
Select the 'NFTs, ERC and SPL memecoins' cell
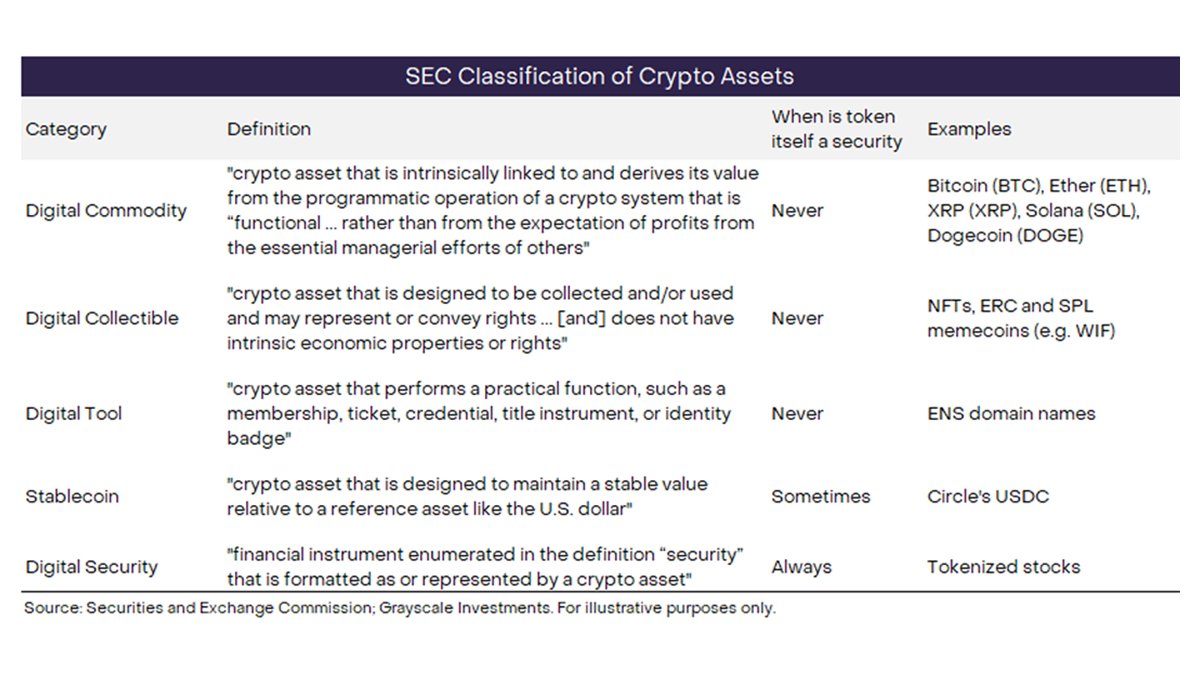pyautogui.click(x=1020, y=318)
